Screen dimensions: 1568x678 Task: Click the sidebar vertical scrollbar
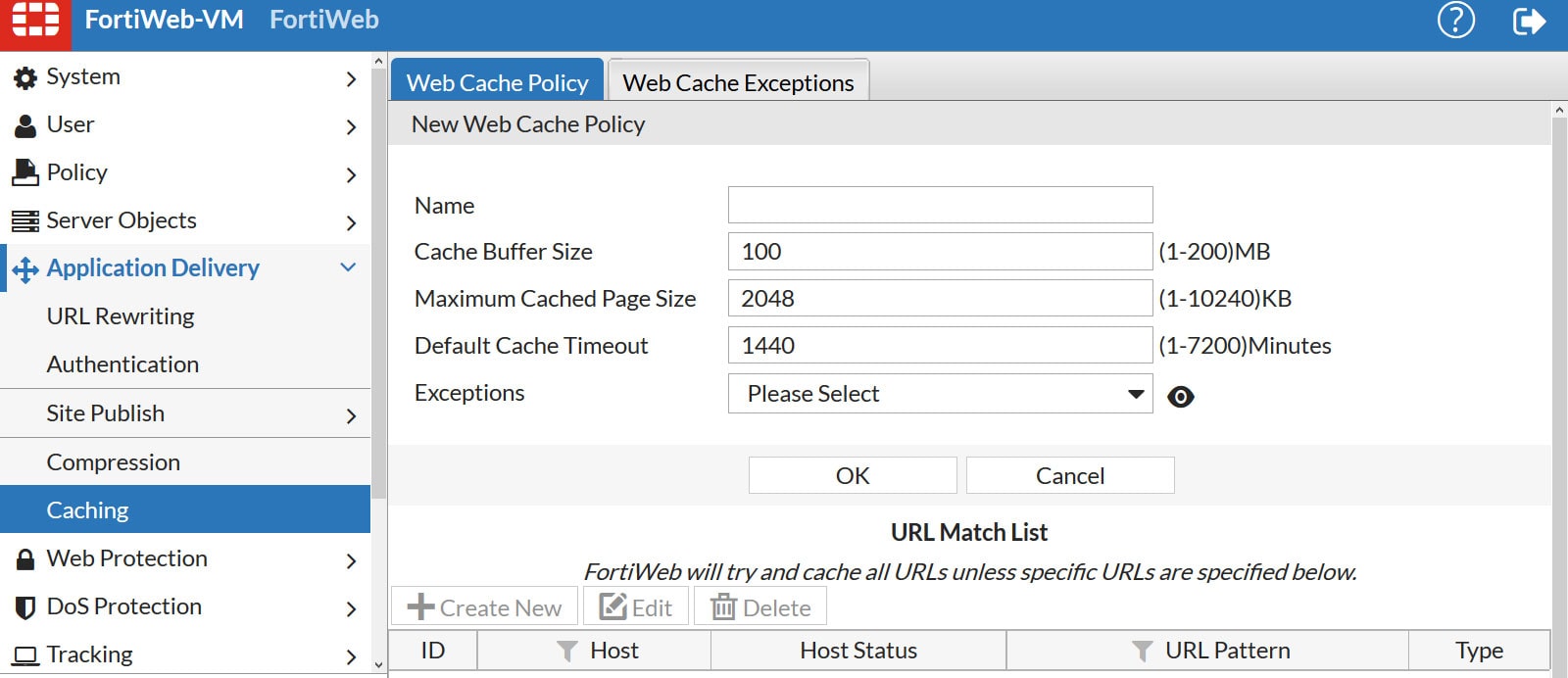pyautogui.click(x=379, y=294)
